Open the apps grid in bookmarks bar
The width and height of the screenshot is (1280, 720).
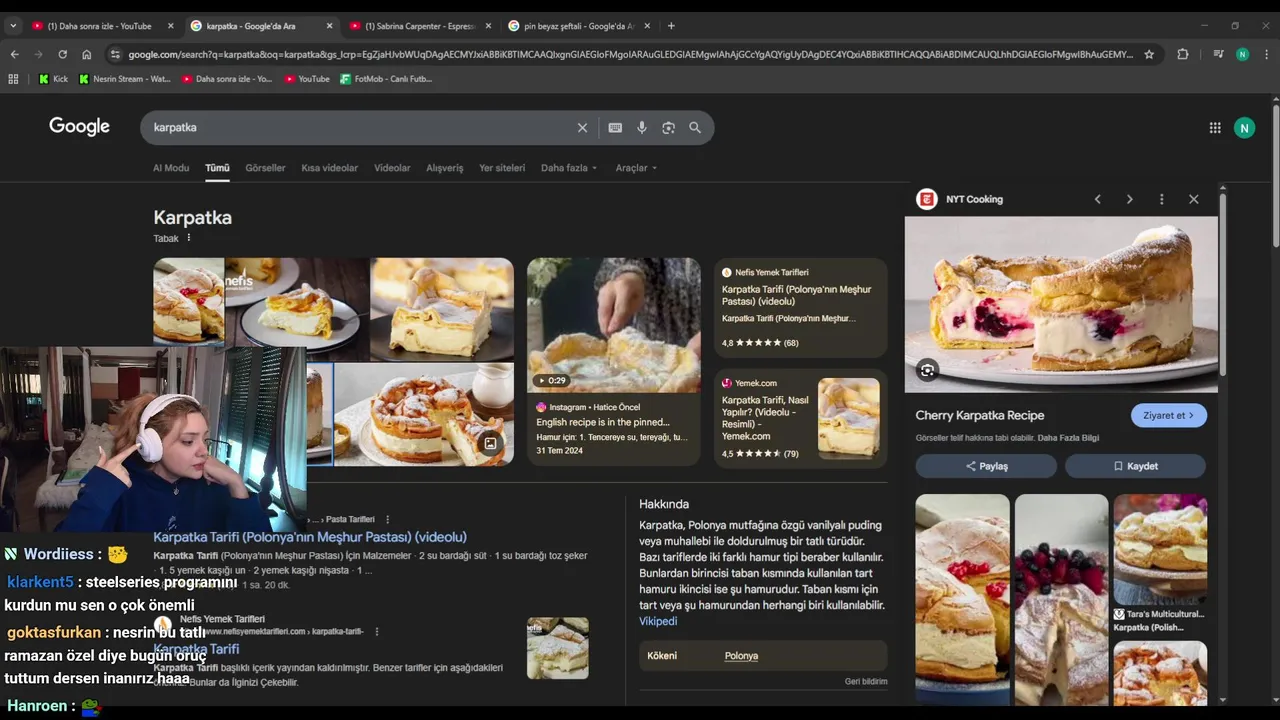click(x=13, y=78)
